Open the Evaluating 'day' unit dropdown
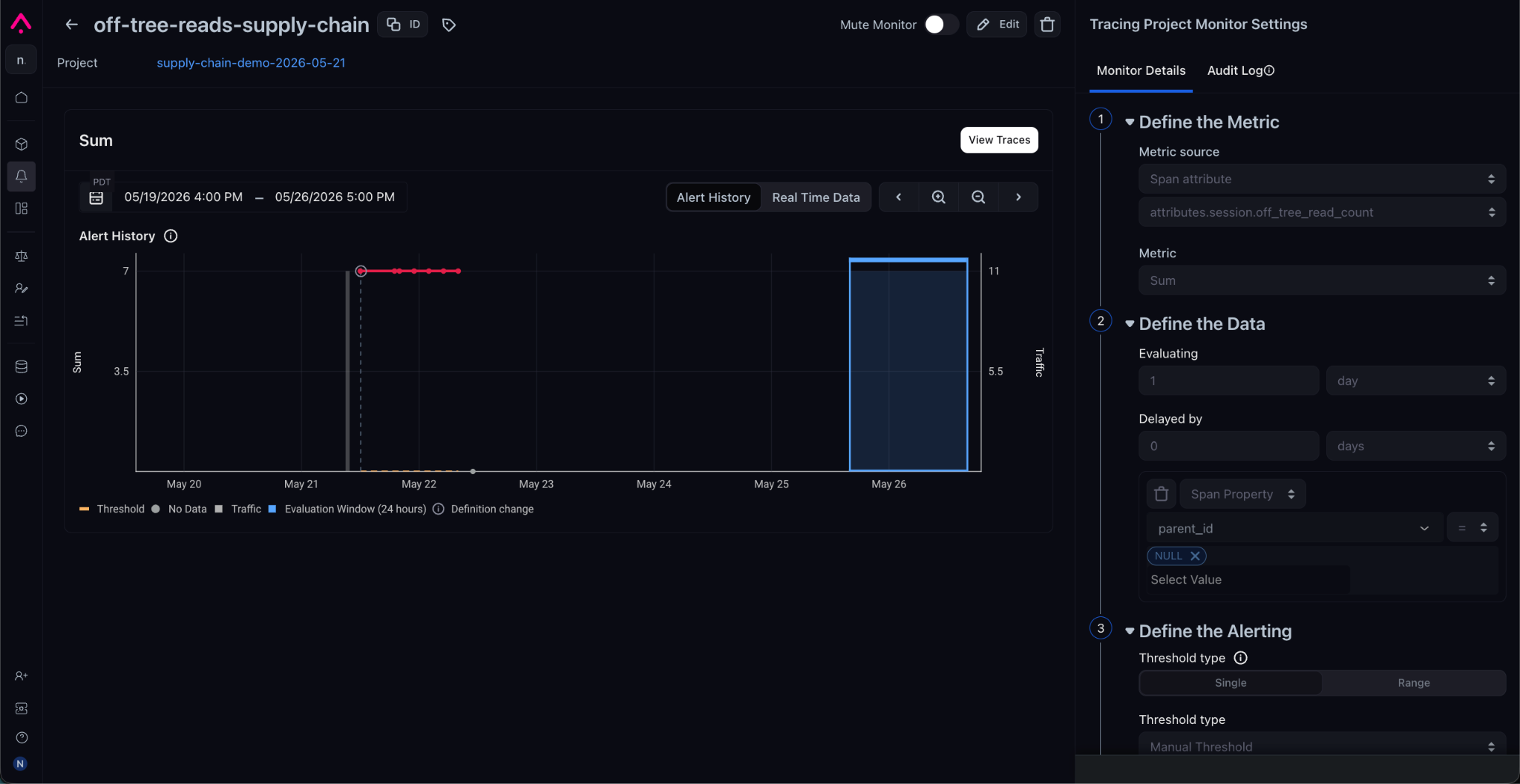The height and width of the screenshot is (784, 1520). pos(1415,381)
